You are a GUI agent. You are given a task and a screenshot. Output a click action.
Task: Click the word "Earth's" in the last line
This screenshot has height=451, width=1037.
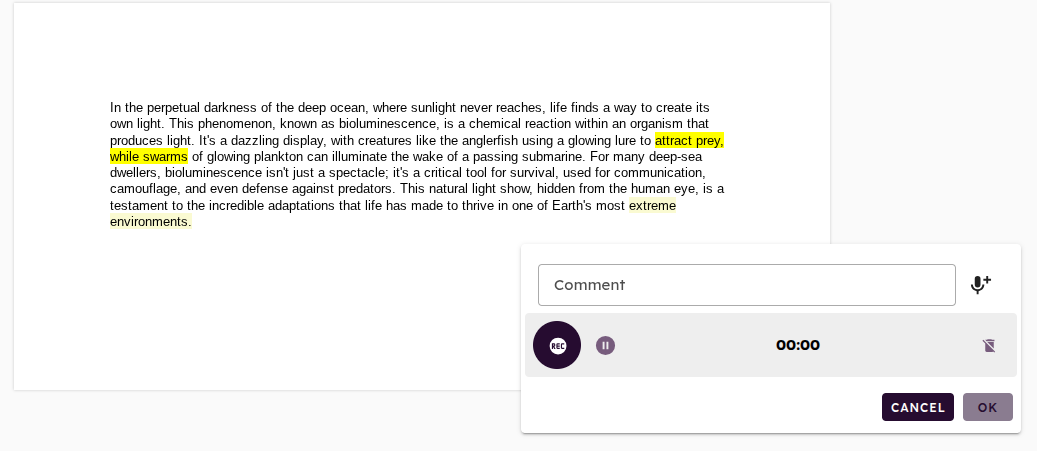click(x=572, y=206)
